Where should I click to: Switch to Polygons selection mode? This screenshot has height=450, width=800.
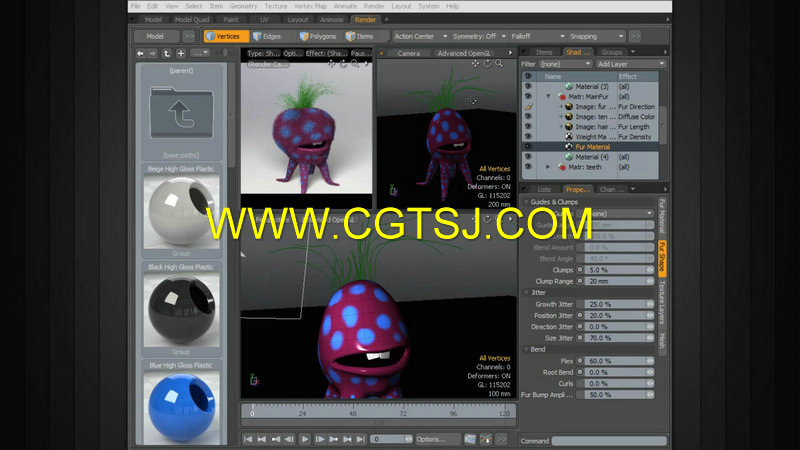click(318, 36)
